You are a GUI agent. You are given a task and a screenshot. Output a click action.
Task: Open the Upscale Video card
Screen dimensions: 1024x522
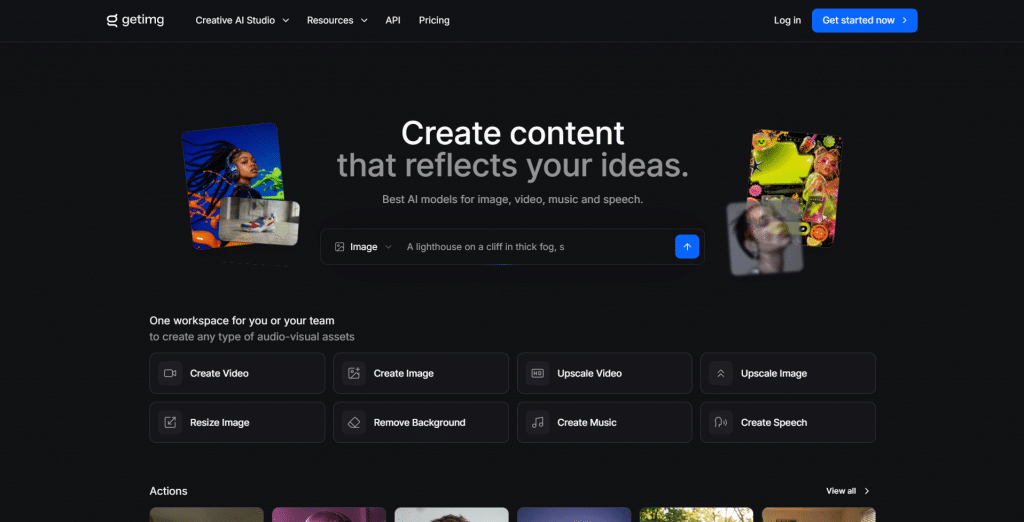tap(604, 373)
